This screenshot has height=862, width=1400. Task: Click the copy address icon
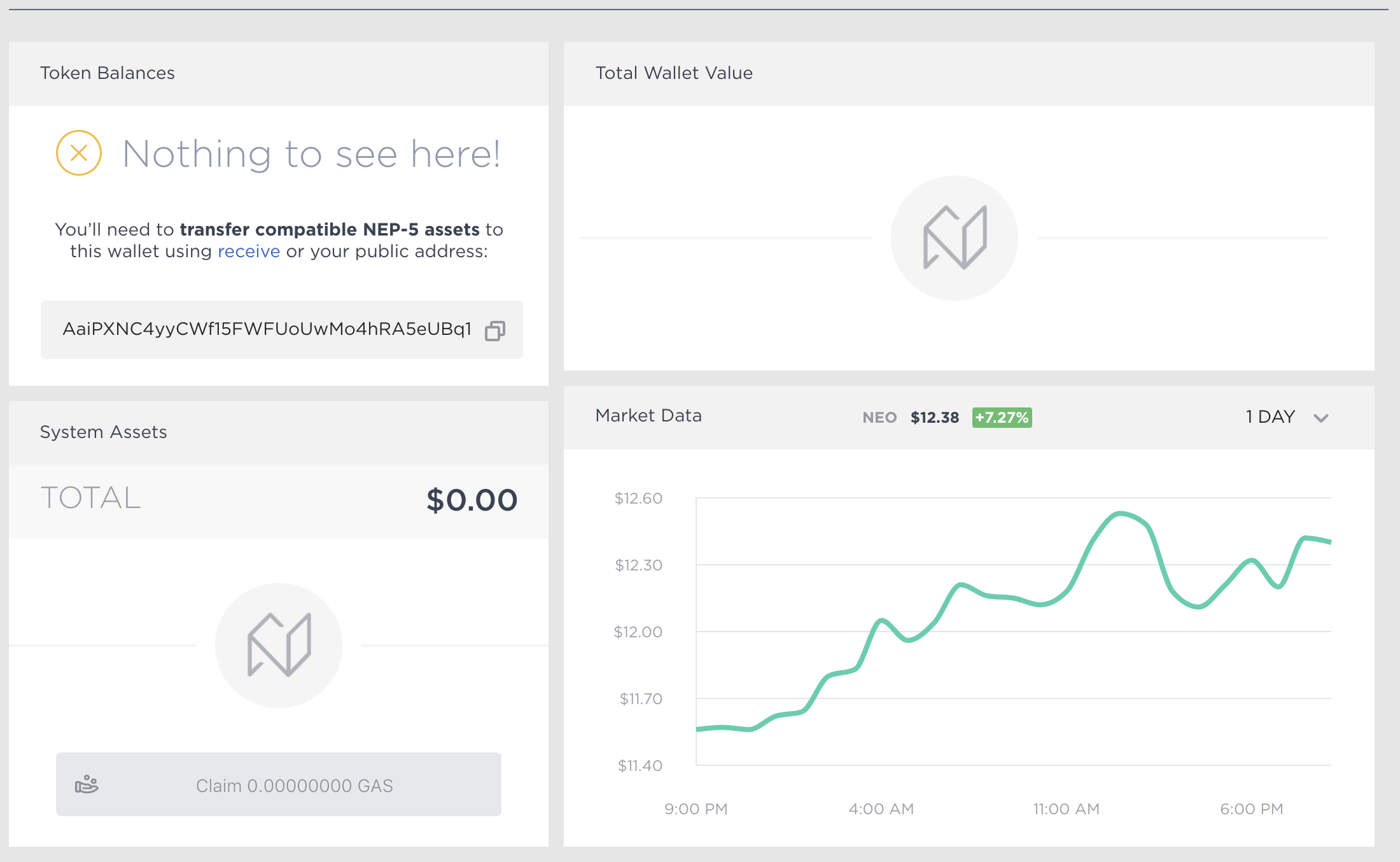494,330
